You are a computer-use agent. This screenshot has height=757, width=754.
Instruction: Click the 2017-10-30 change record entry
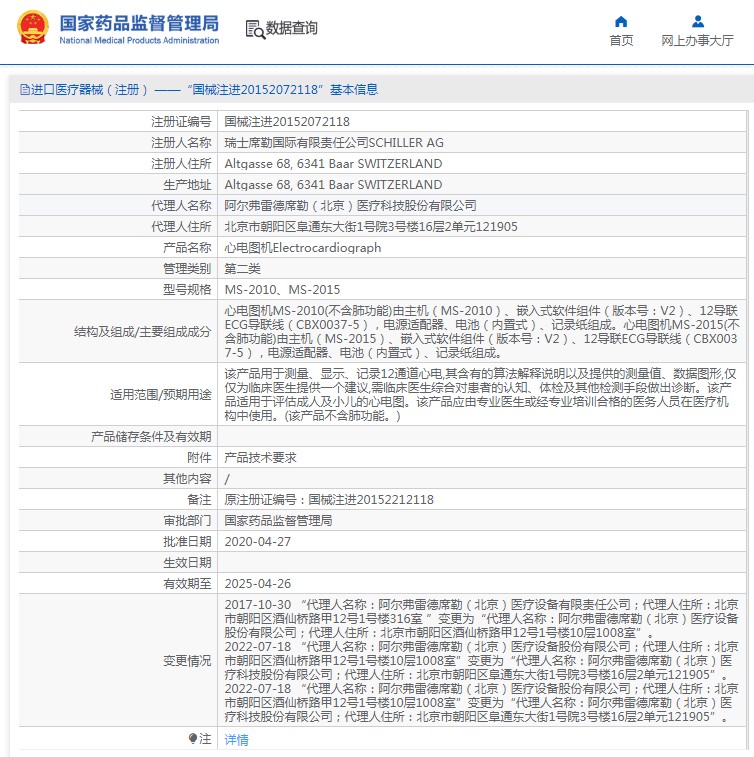click(x=481, y=618)
